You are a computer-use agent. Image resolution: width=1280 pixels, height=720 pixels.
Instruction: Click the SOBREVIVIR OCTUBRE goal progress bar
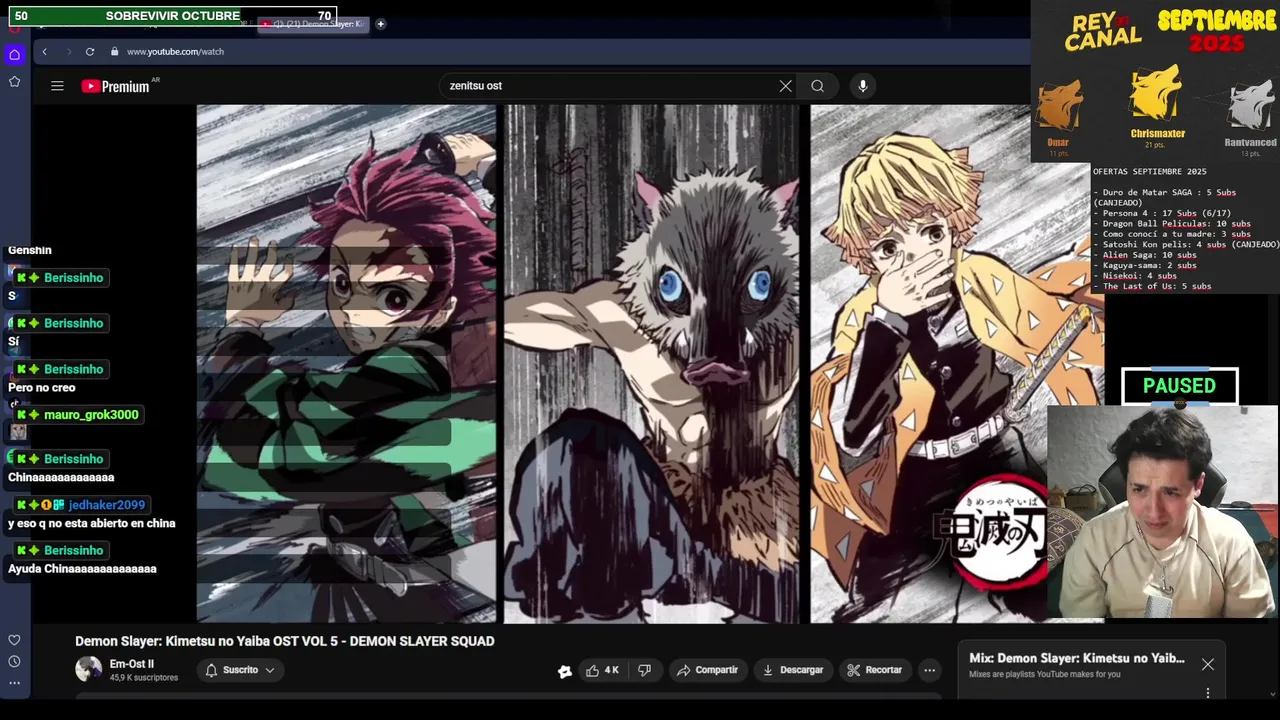pyautogui.click(x=173, y=16)
